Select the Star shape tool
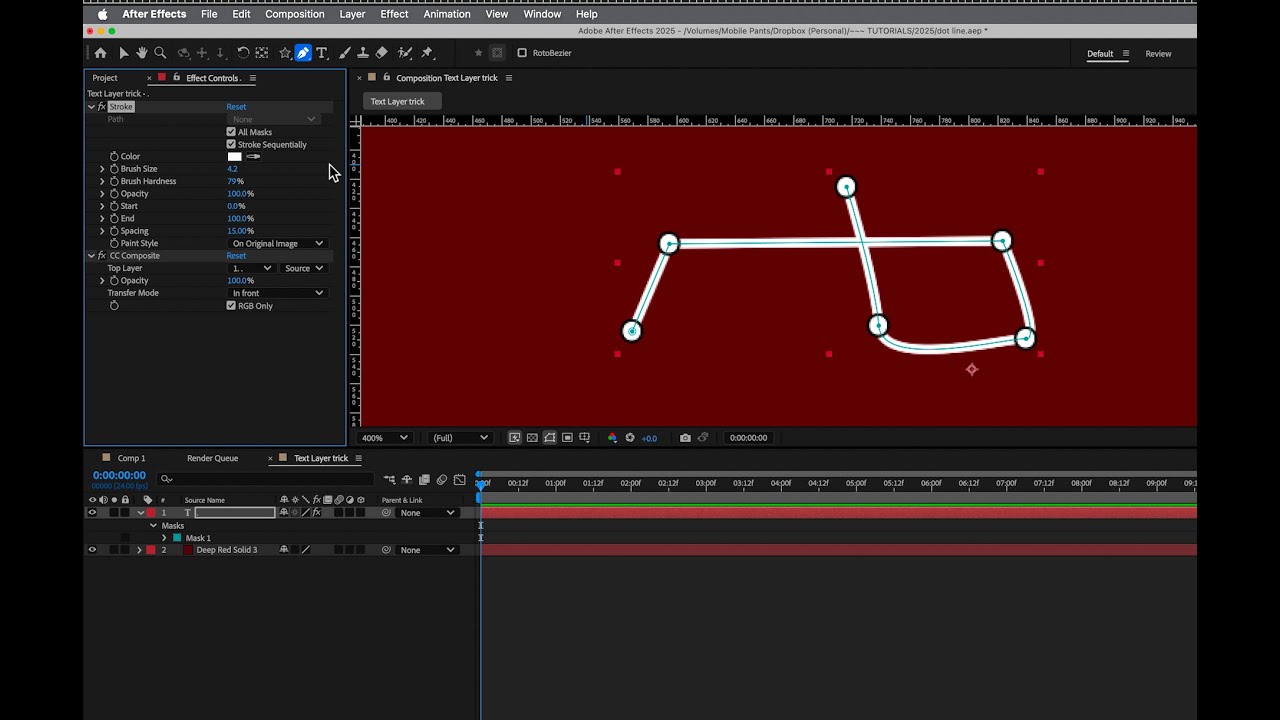The height and width of the screenshot is (720, 1280). [285, 53]
